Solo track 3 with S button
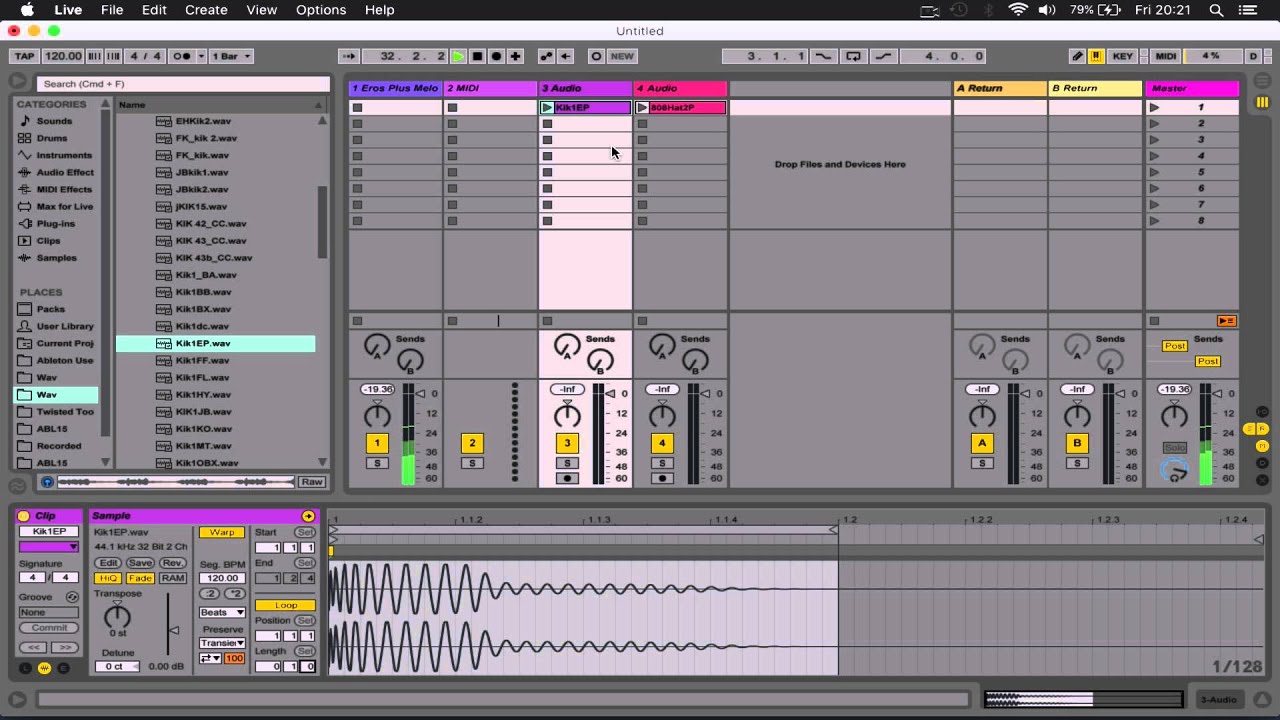The height and width of the screenshot is (720, 1280). point(567,463)
